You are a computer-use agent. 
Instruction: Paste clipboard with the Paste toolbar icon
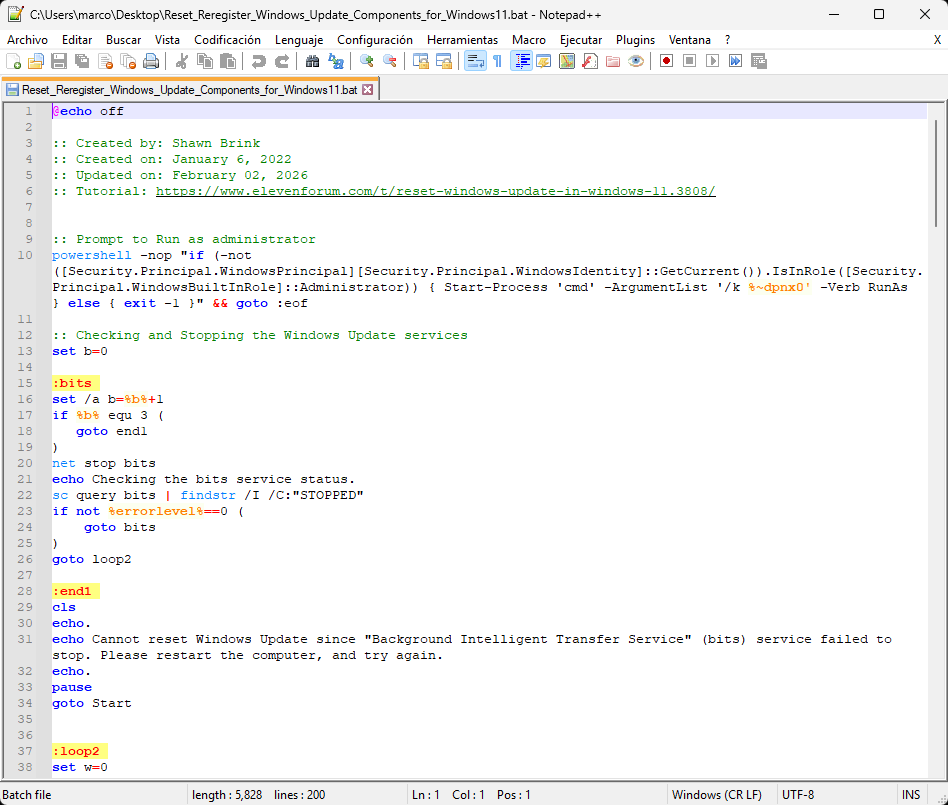(x=228, y=61)
